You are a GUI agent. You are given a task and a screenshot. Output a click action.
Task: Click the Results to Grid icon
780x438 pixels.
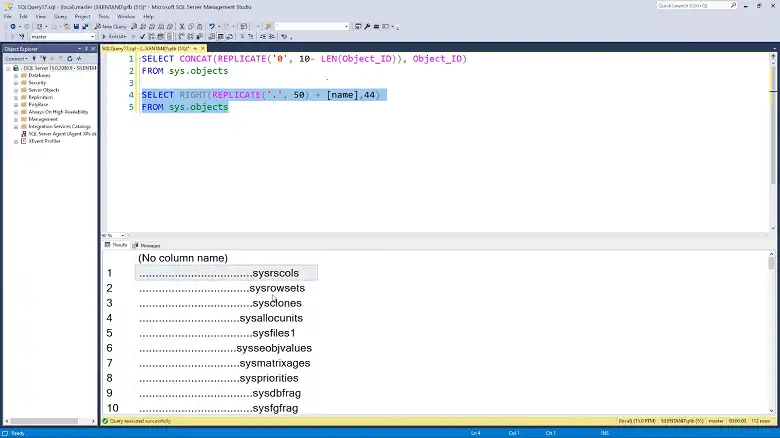(x=220, y=36)
